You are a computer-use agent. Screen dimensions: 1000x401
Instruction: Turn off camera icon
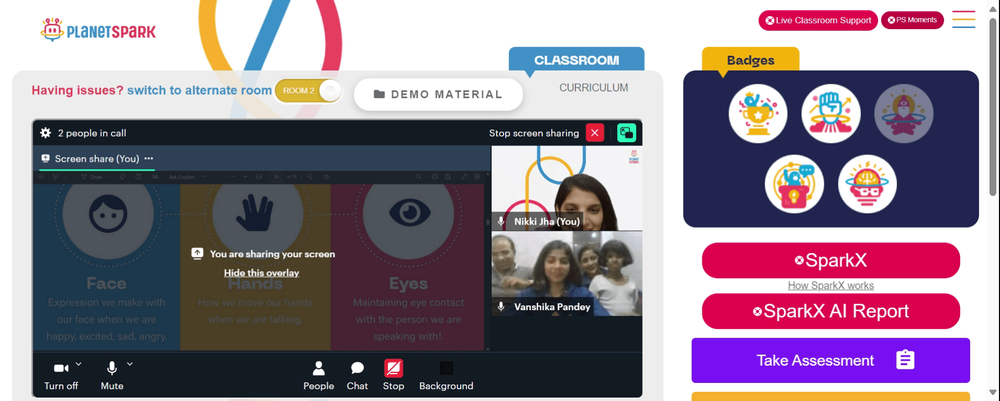click(x=61, y=368)
